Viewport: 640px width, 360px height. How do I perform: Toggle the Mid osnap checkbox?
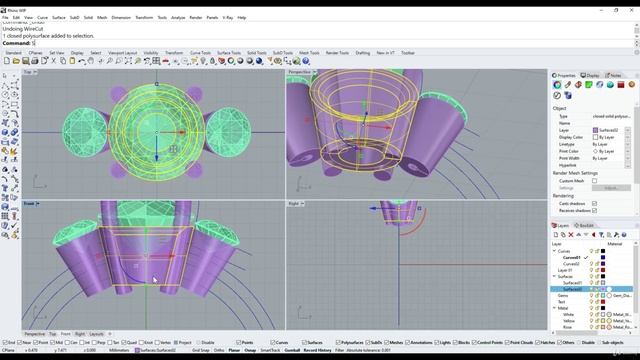52,342
